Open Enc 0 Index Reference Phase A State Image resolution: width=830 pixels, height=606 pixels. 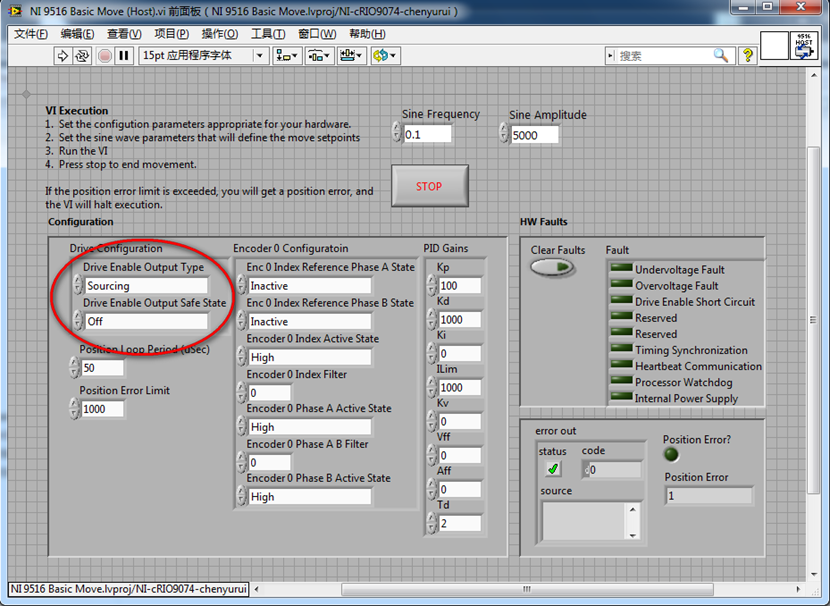coord(310,286)
